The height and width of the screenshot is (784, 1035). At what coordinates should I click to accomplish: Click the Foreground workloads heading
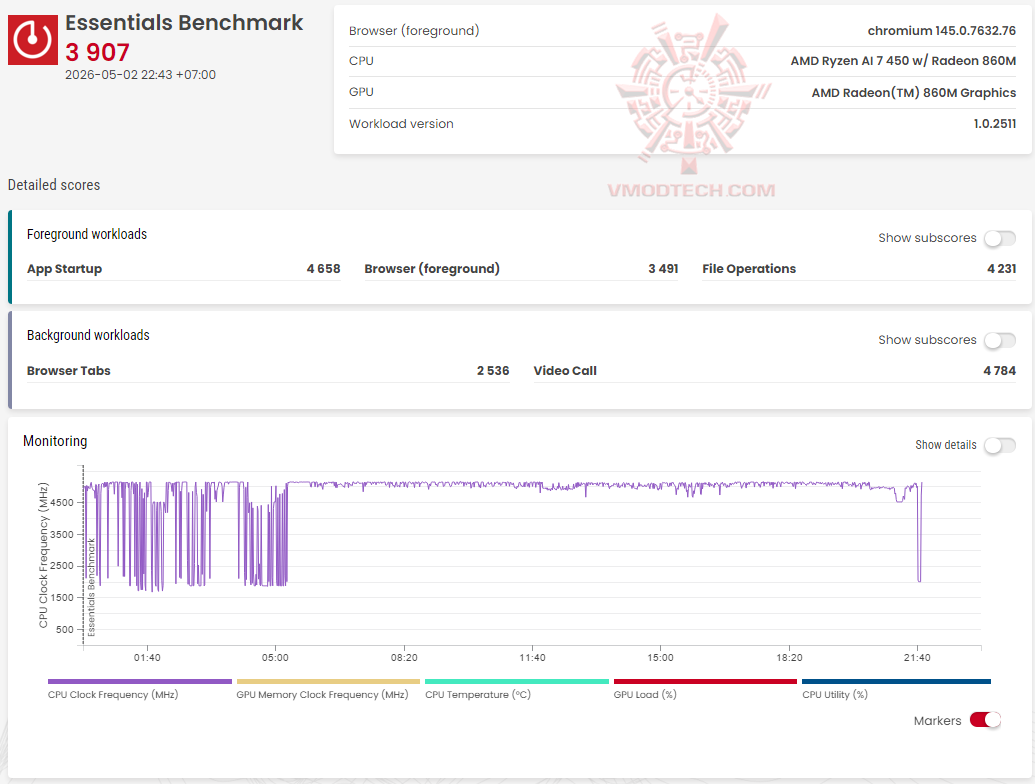tap(87, 234)
